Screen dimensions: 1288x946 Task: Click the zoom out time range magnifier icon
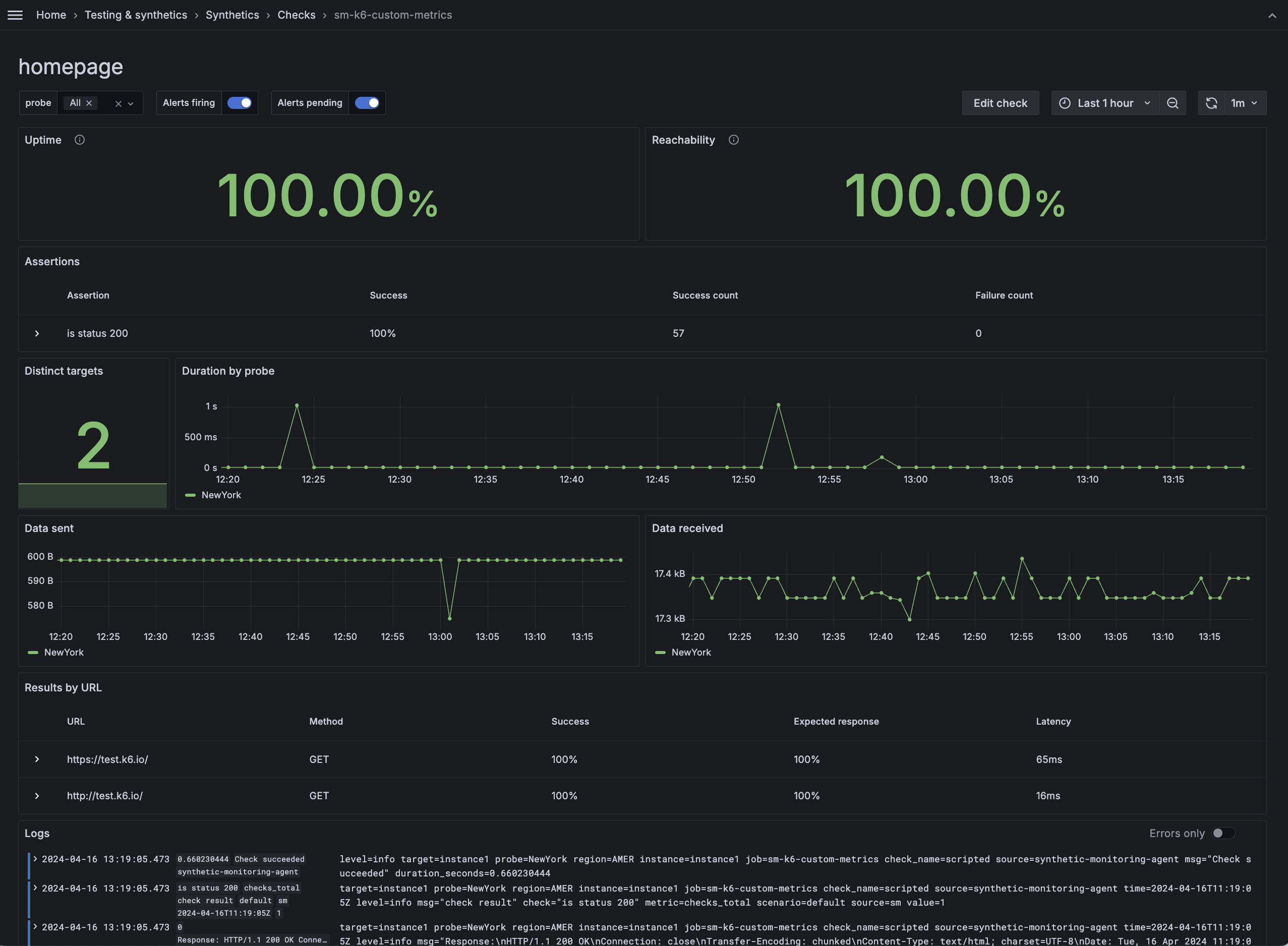(x=1173, y=102)
